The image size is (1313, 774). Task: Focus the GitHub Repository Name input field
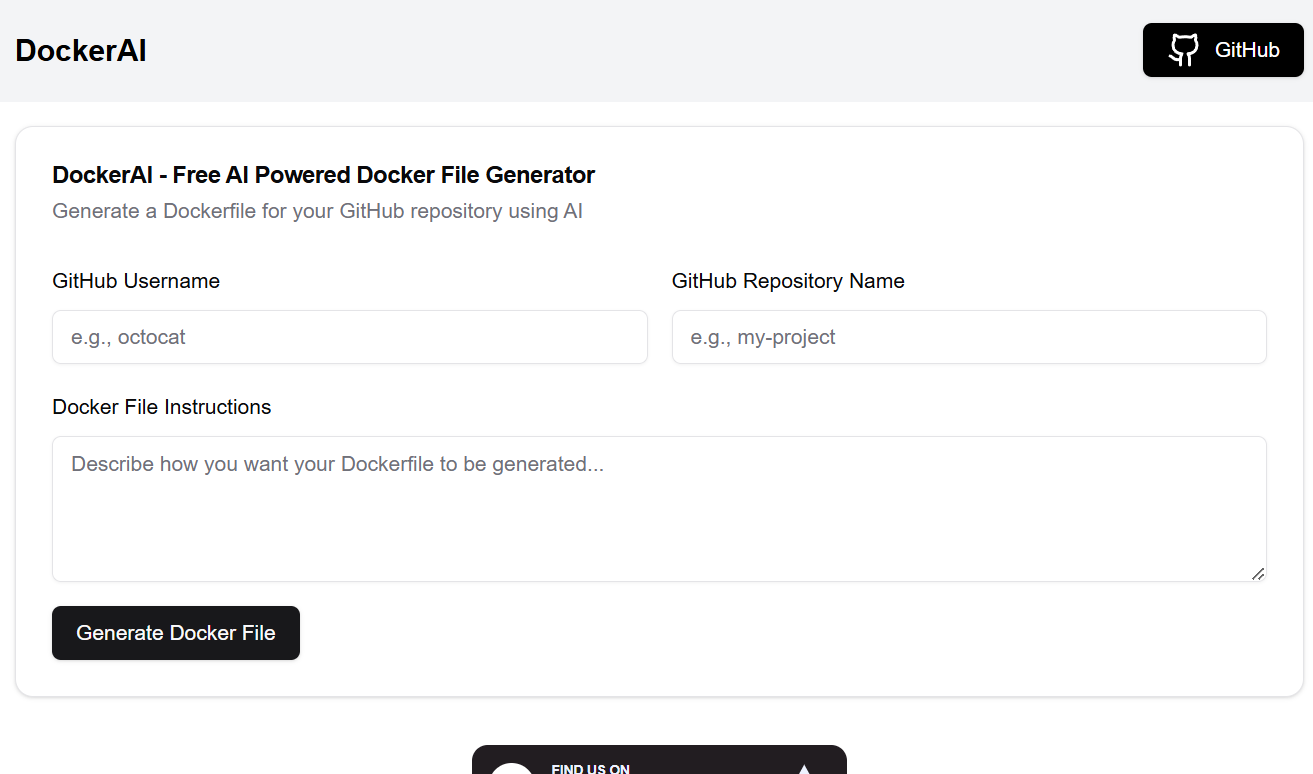(x=968, y=337)
